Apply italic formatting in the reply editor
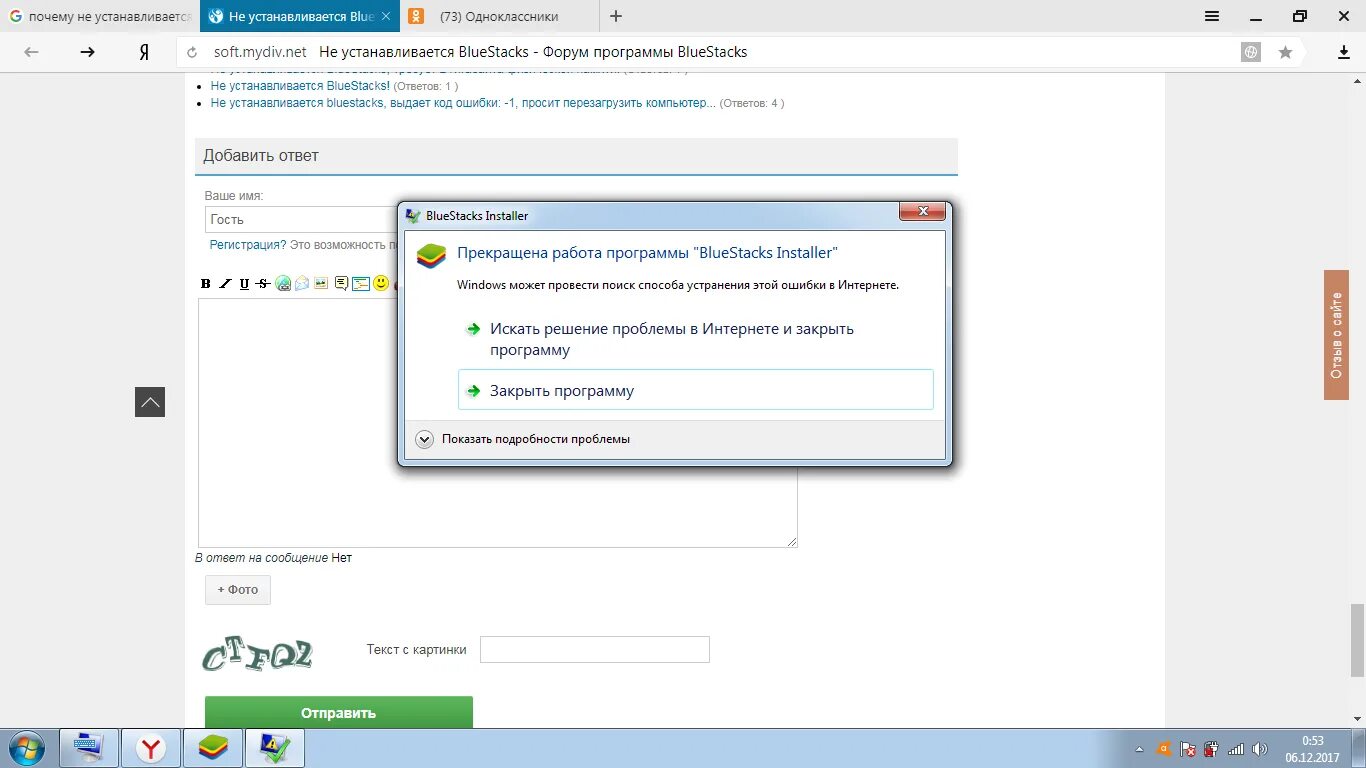 [226, 284]
